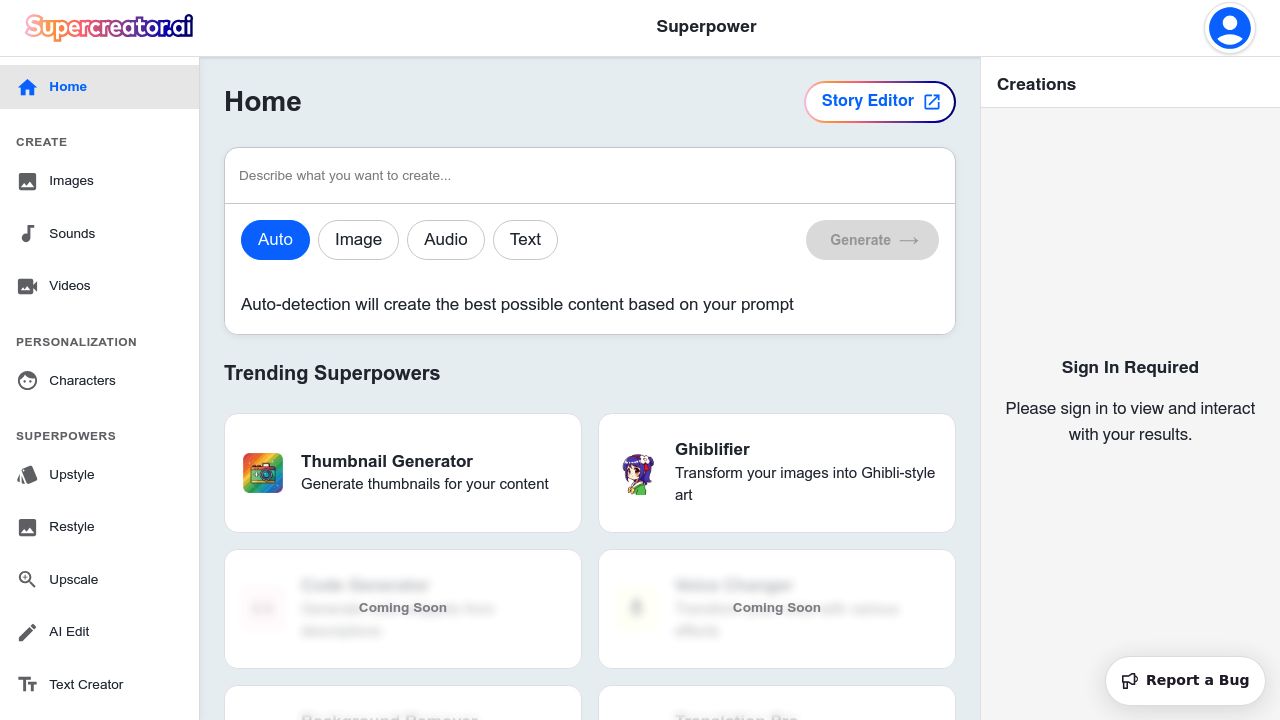Select the Auto generation mode
The width and height of the screenshot is (1280, 720).
tap(275, 240)
